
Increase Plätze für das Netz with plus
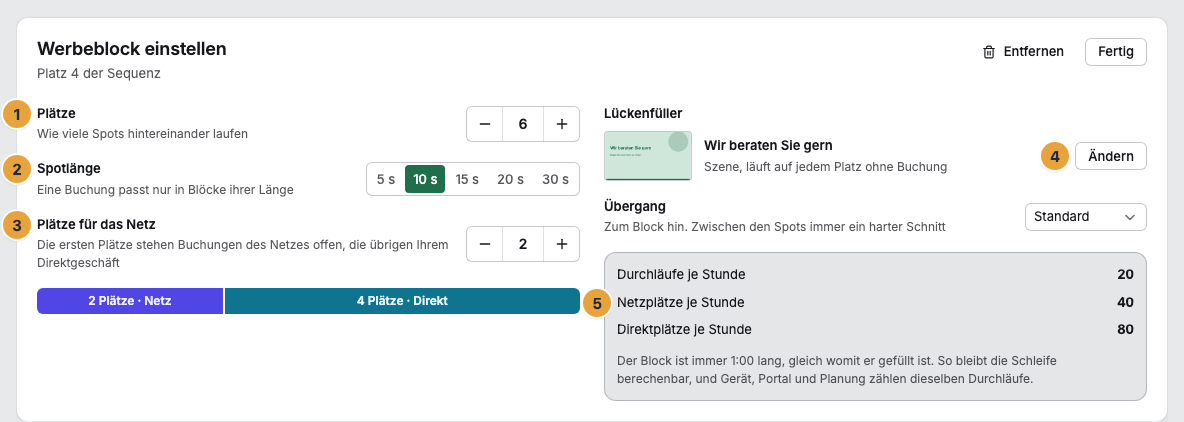(x=561, y=244)
